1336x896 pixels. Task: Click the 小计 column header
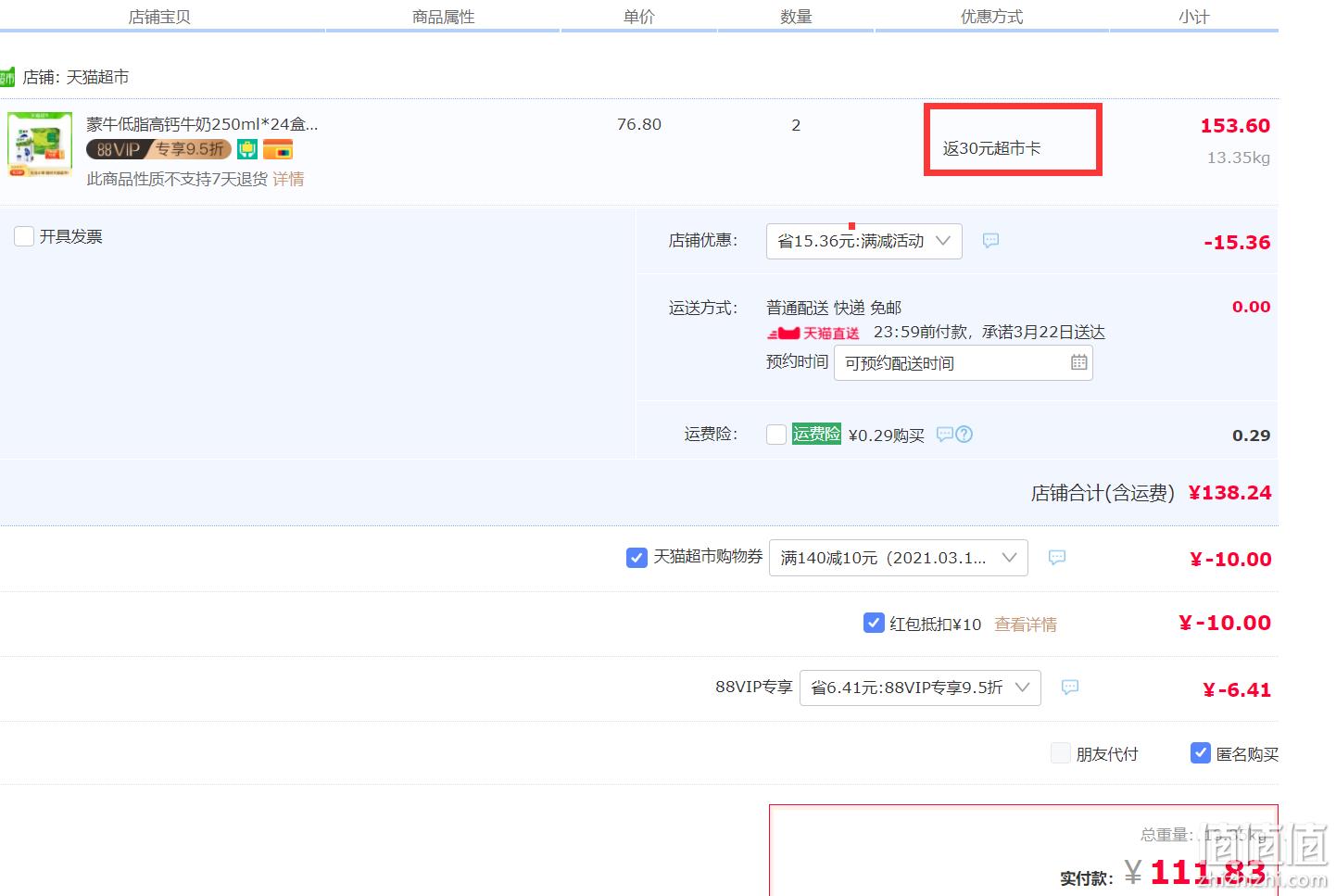click(1194, 17)
